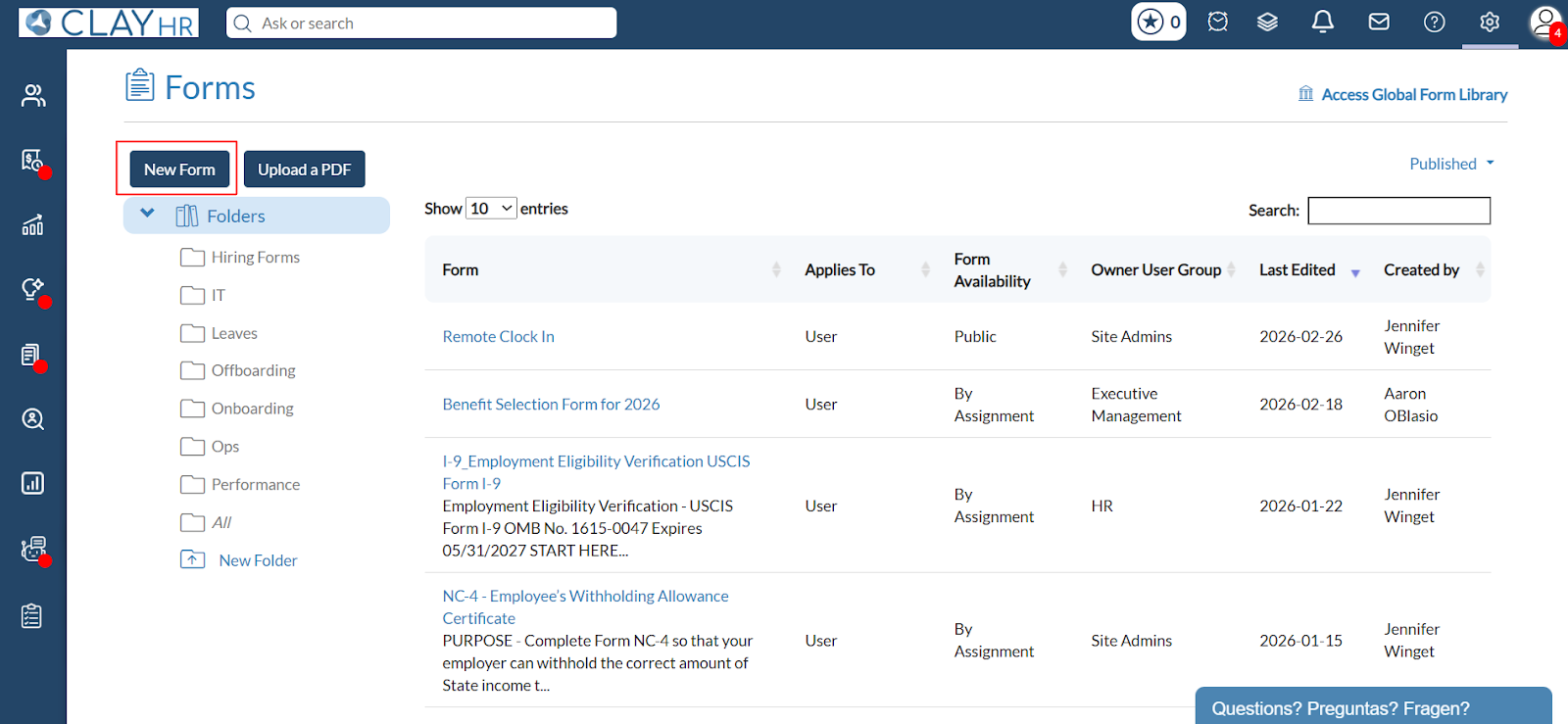The image size is (1568, 724).
Task: Click the search magnifier icon in the Ask bar
Action: click(243, 23)
